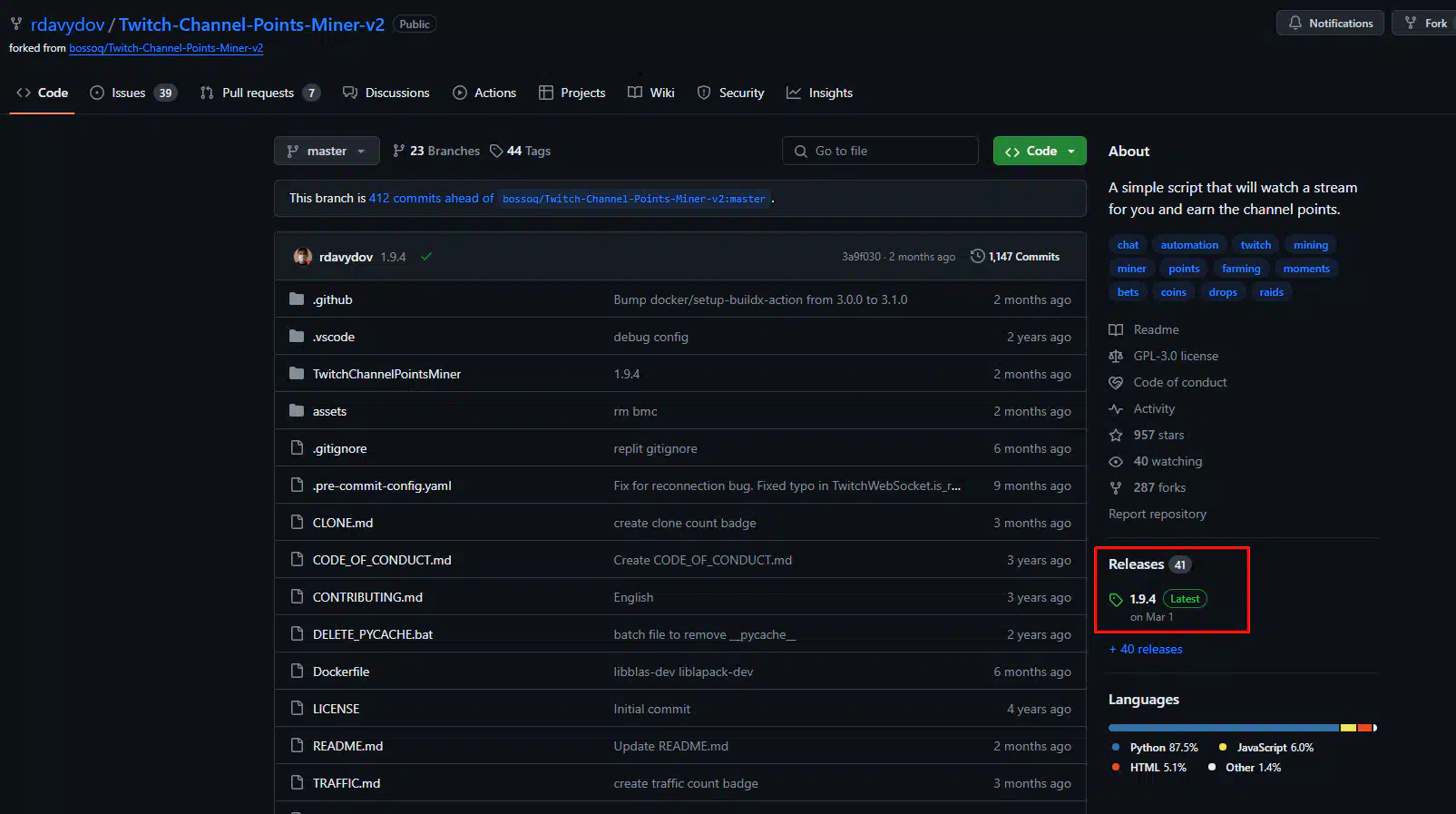Open the Discussions tab
This screenshot has height=814, width=1456.
[x=386, y=93]
